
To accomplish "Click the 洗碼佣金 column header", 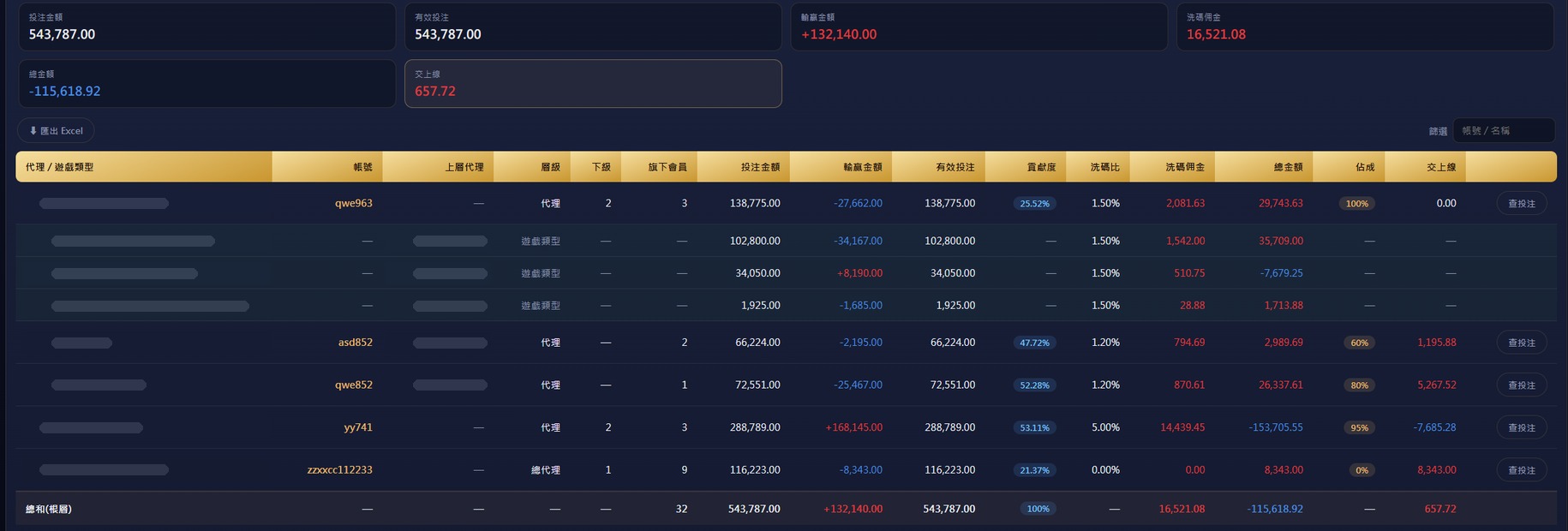I will tap(1172, 167).
